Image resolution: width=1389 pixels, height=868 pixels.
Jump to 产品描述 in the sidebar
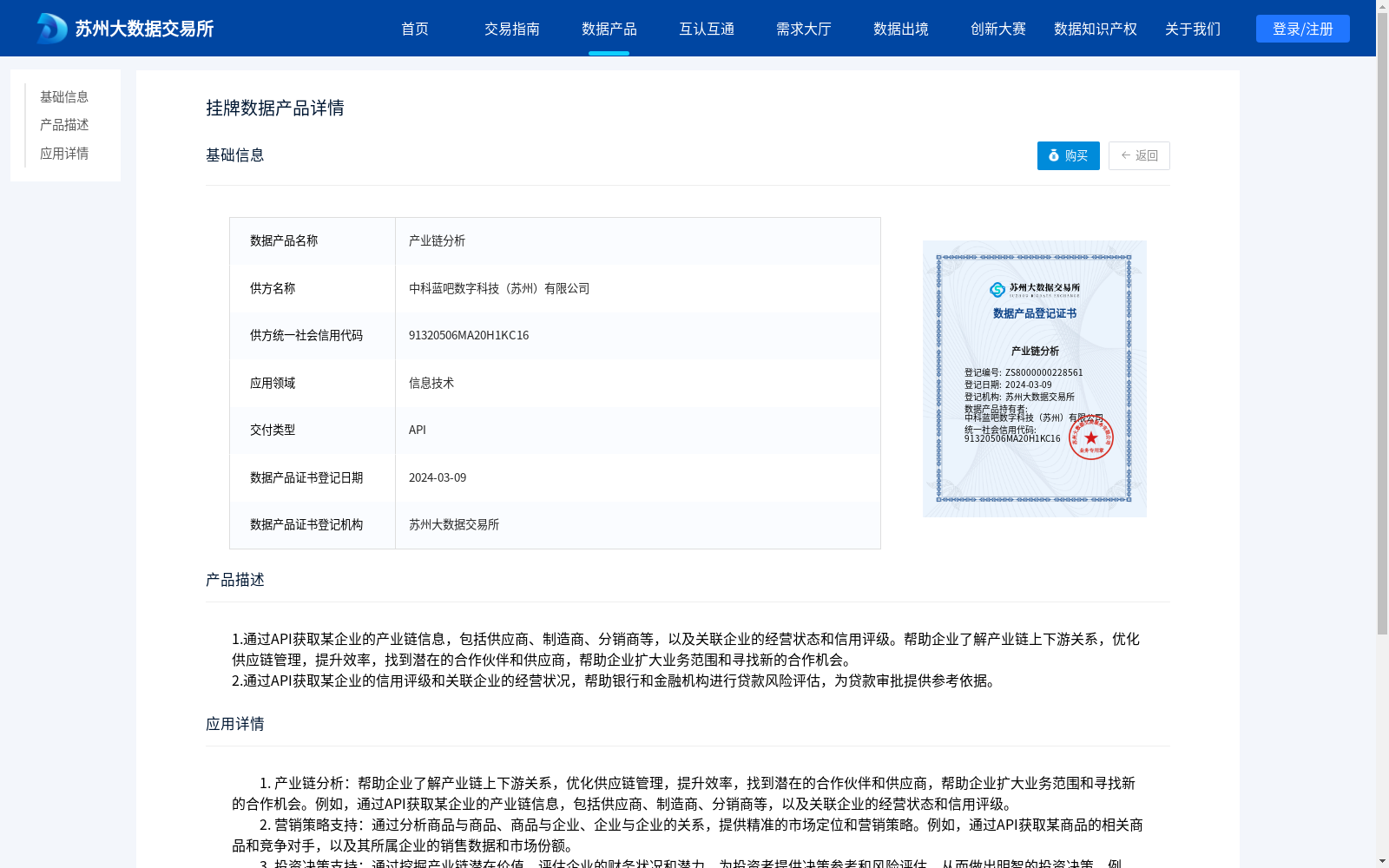64,125
